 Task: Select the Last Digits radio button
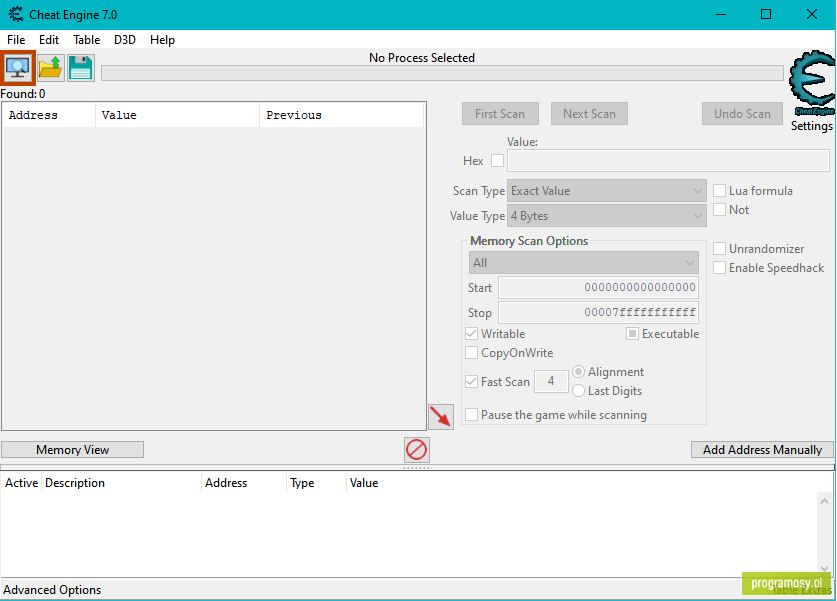pyautogui.click(x=579, y=391)
